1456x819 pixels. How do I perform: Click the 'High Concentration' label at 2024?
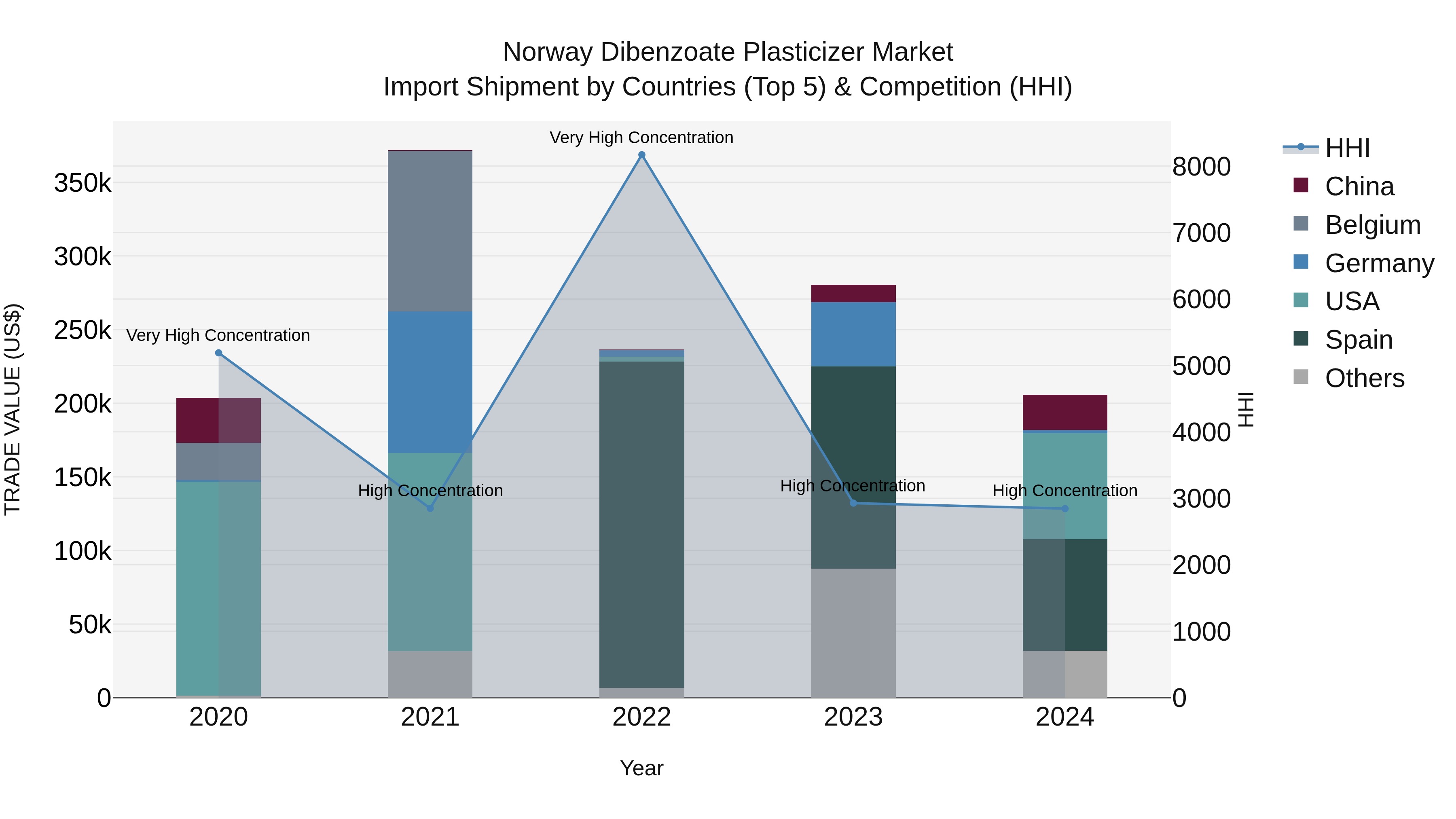tap(1065, 491)
